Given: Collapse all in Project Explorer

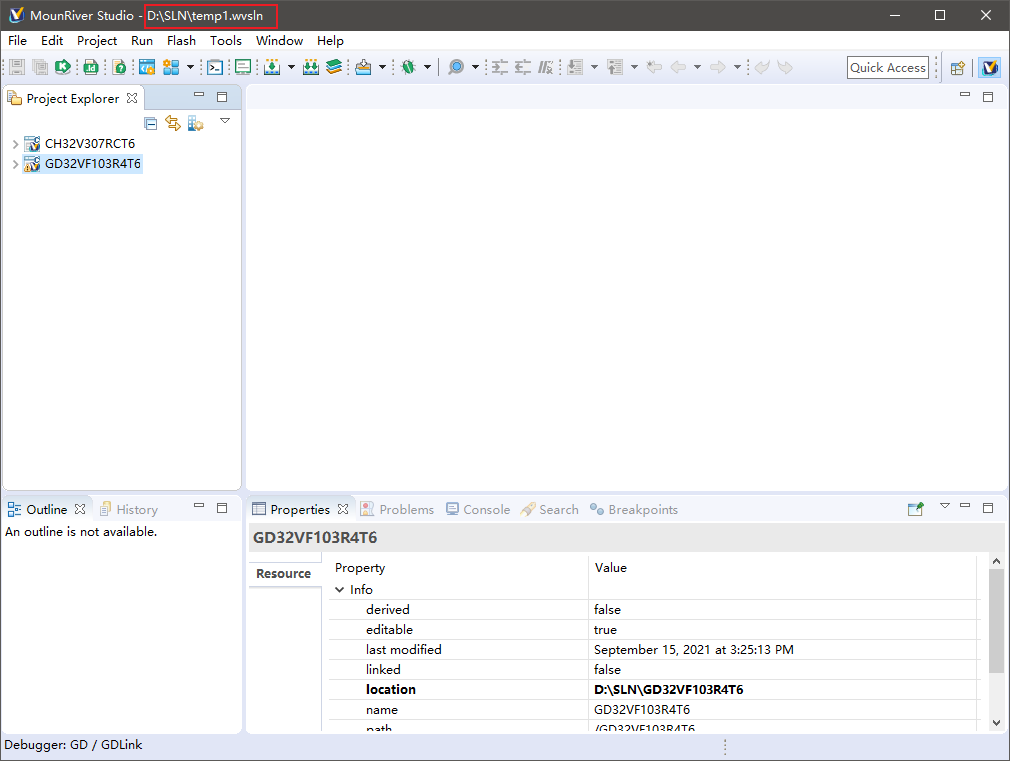Looking at the screenshot, I should [x=151, y=123].
